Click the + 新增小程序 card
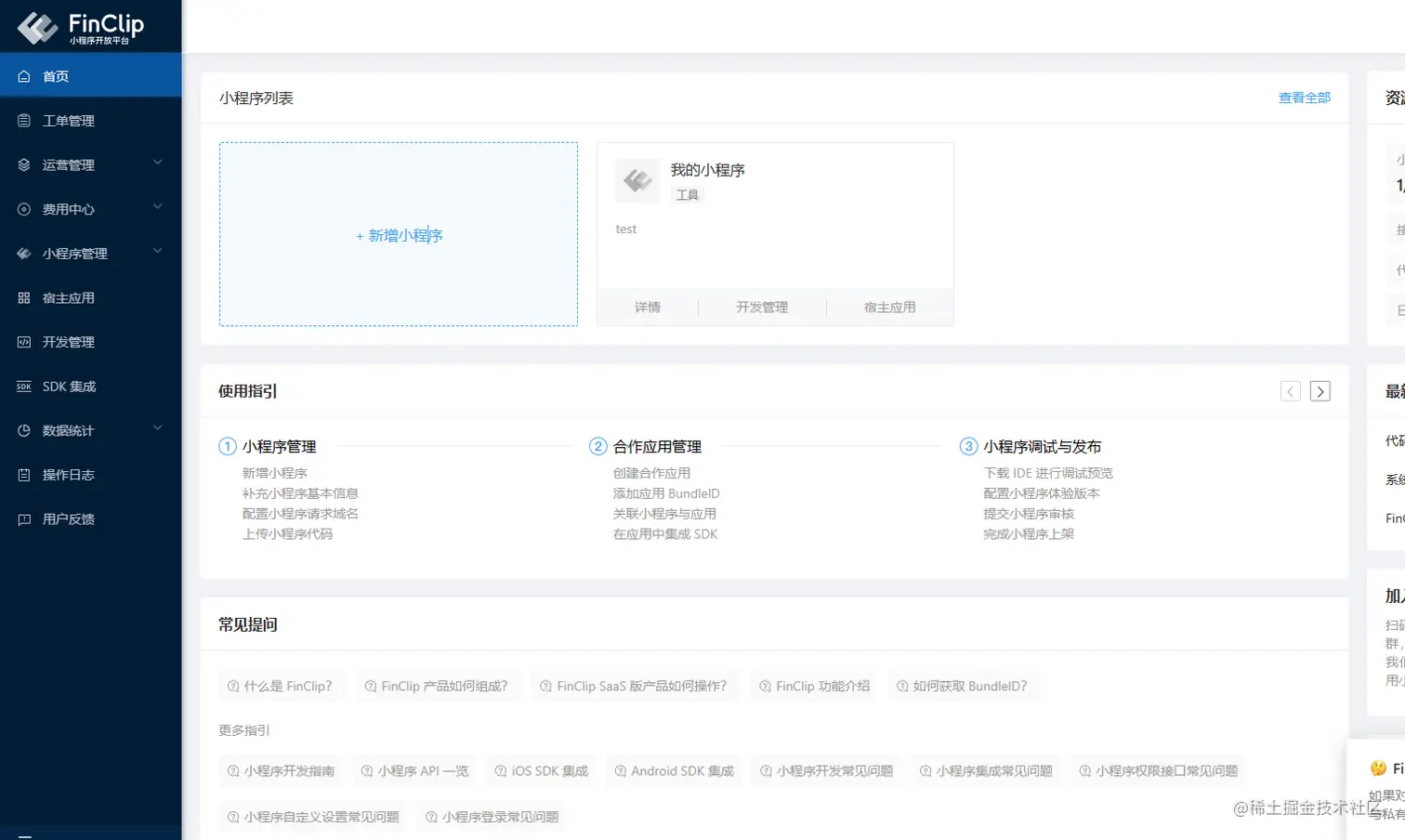 399,234
